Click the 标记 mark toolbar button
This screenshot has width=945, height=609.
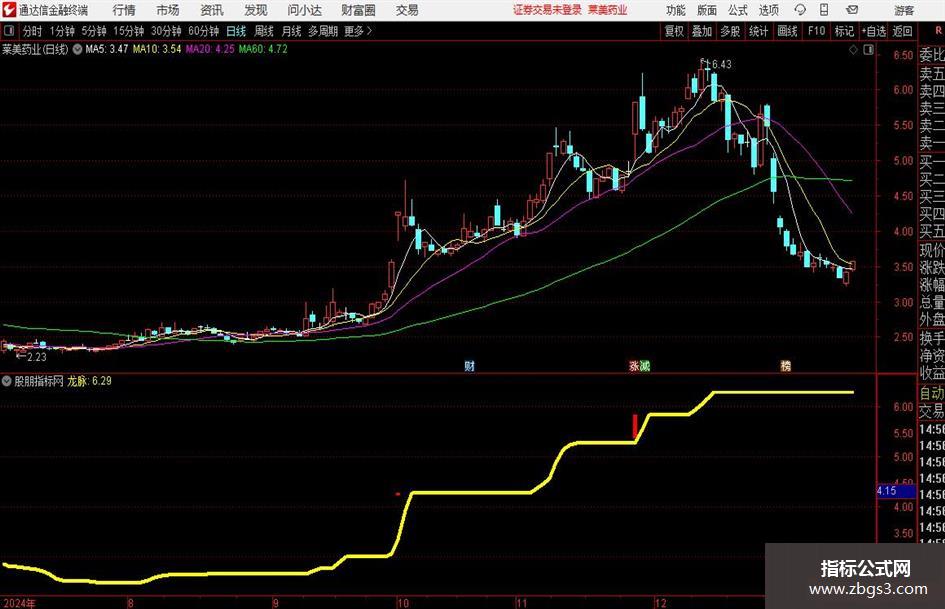(844, 31)
